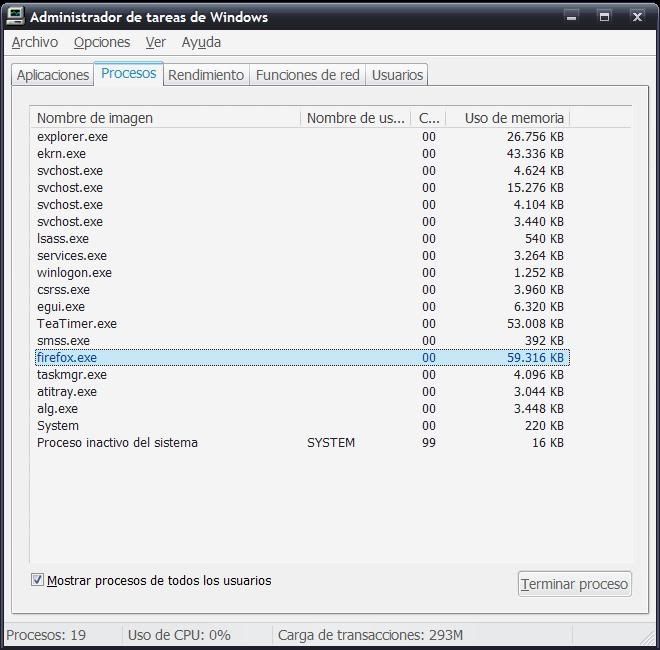Click Procesos: 19 in status bar
Viewport: 660px width, 650px height.
tap(46, 635)
